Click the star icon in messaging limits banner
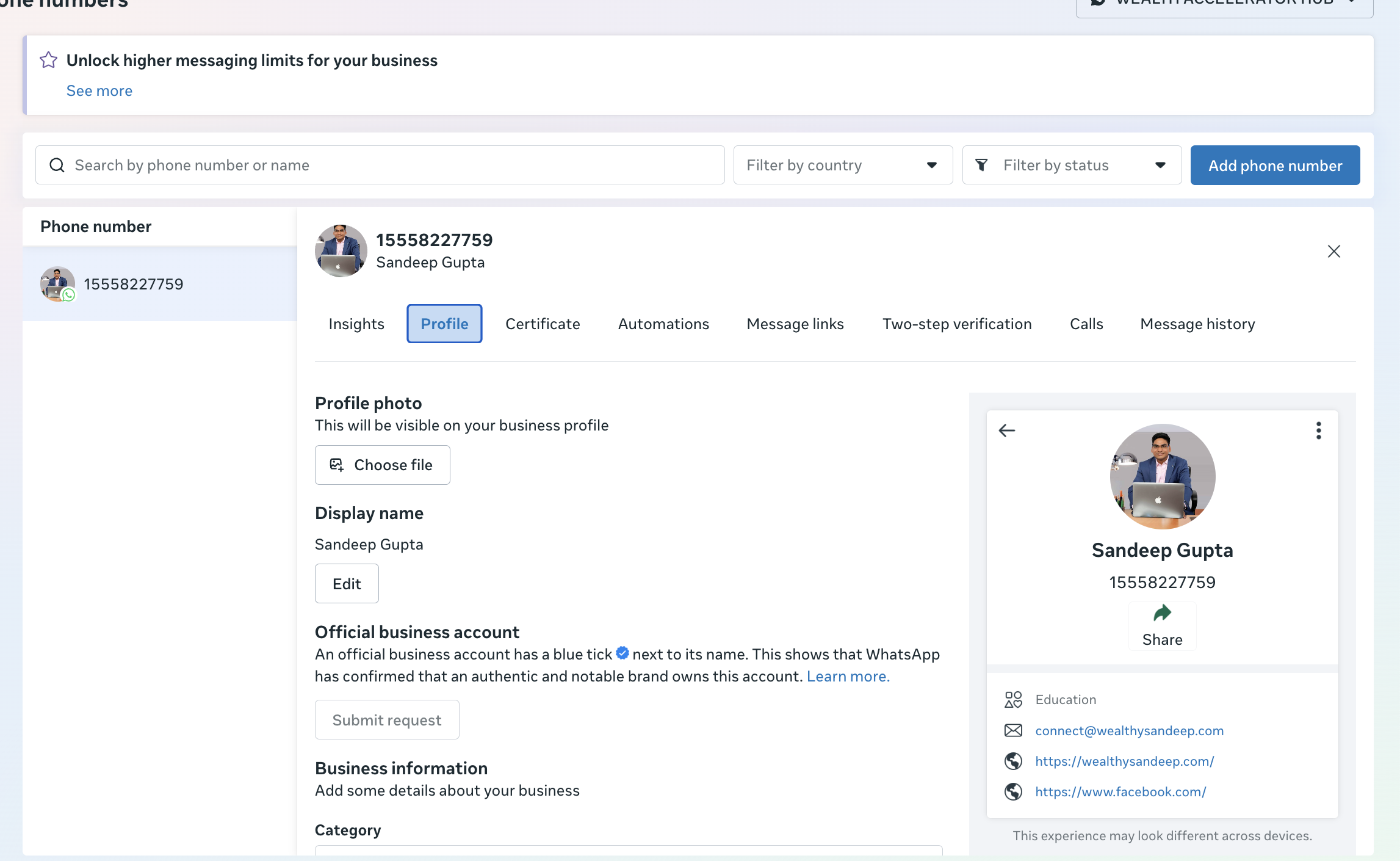 [49, 60]
